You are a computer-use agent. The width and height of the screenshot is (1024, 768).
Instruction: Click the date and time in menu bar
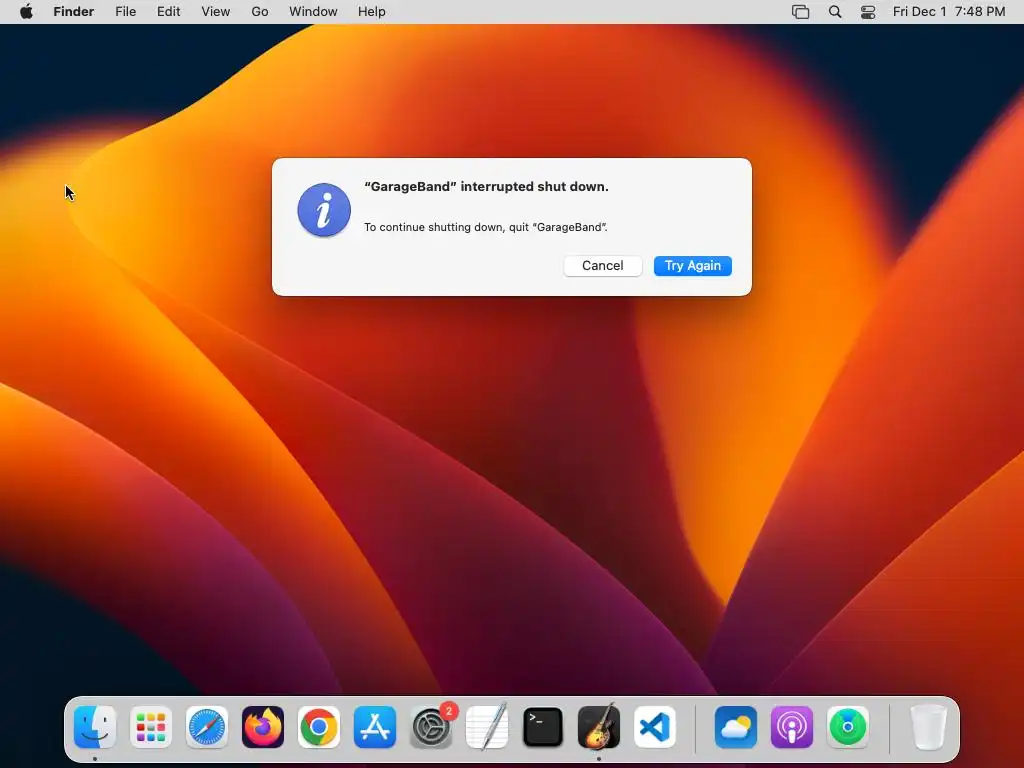(949, 12)
